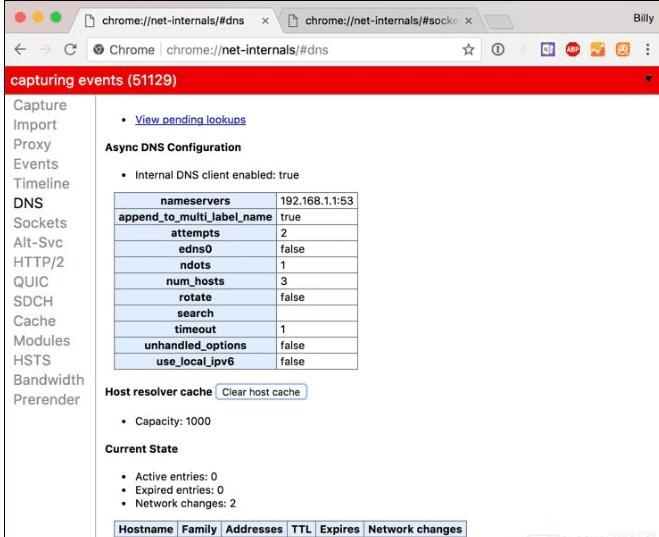Open the Import section in sidebar
659x537 pixels.
(35, 125)
